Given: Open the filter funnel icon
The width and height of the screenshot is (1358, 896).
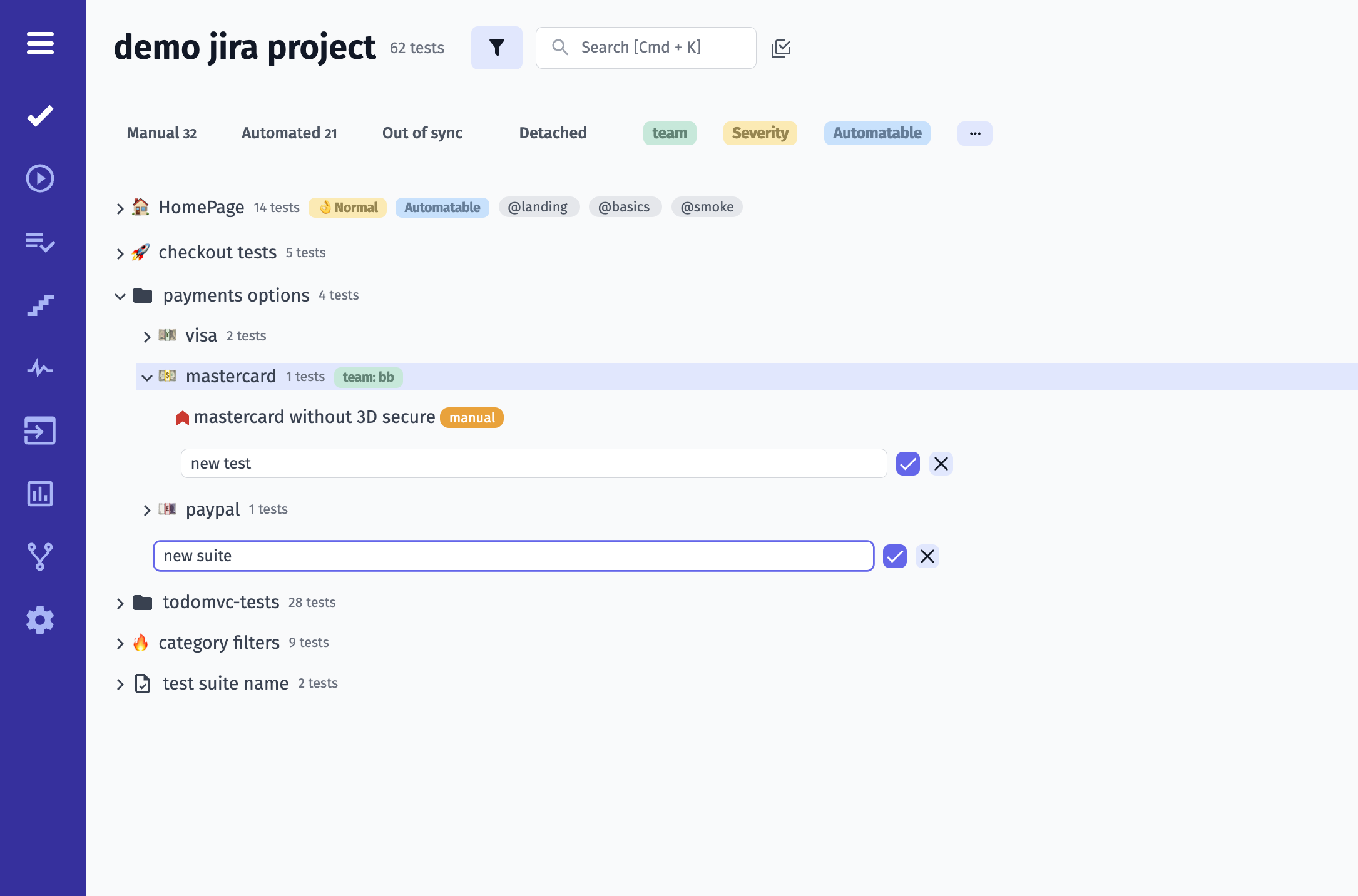Looking at the screenshot, I should (x=496, y=48).
